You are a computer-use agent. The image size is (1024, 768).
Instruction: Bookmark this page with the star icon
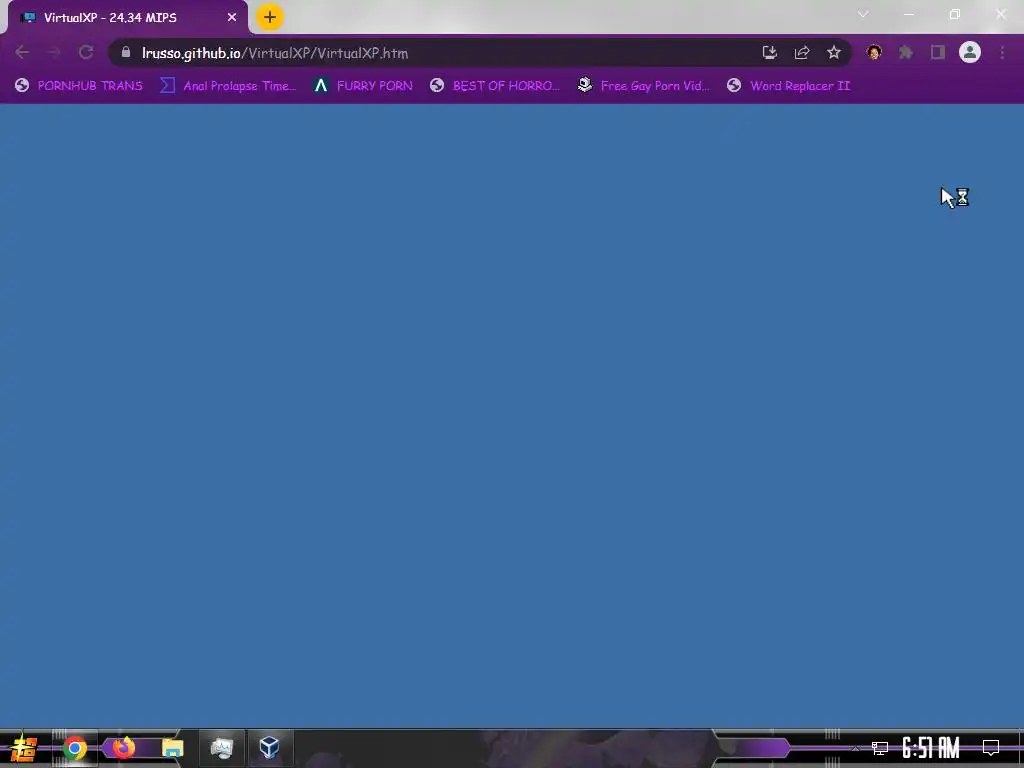click(834, 52)
